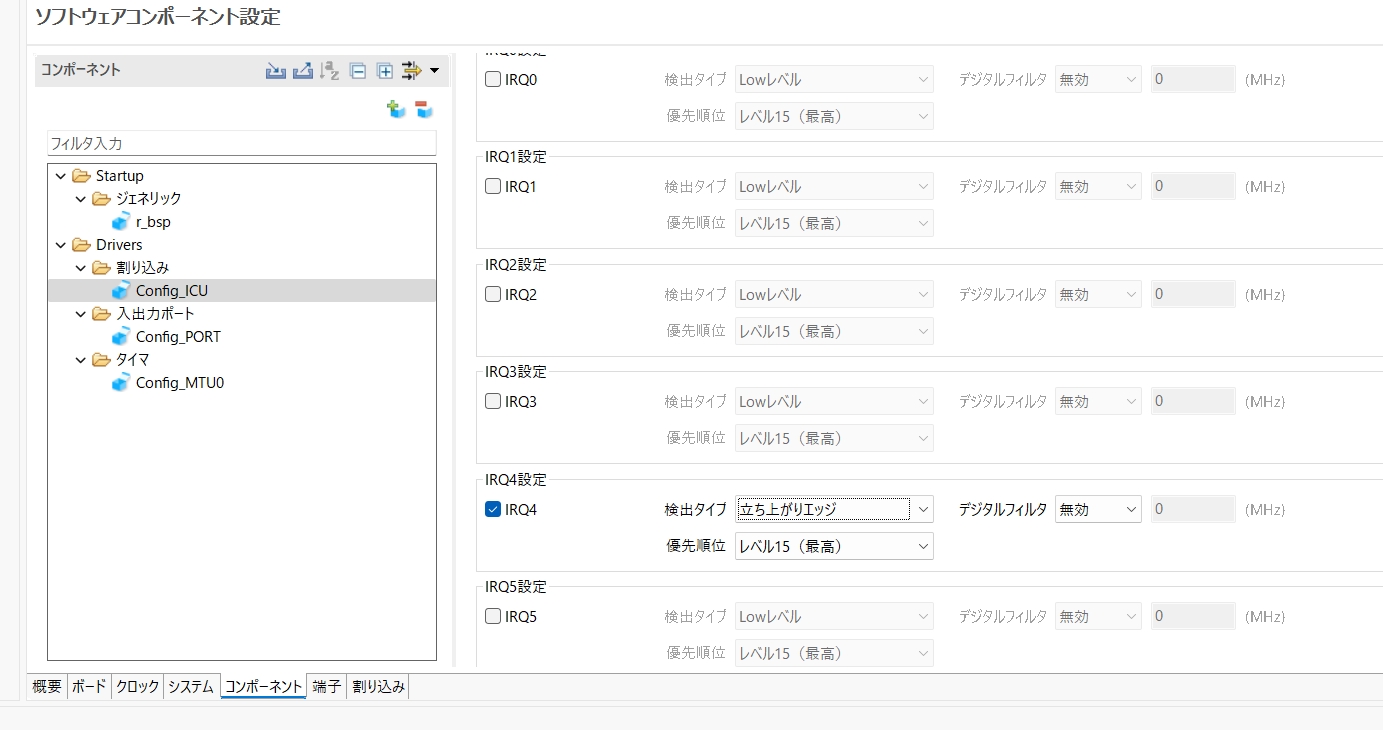
Task: Select Config_PORT in the component tree
Action: coord(178,337)
